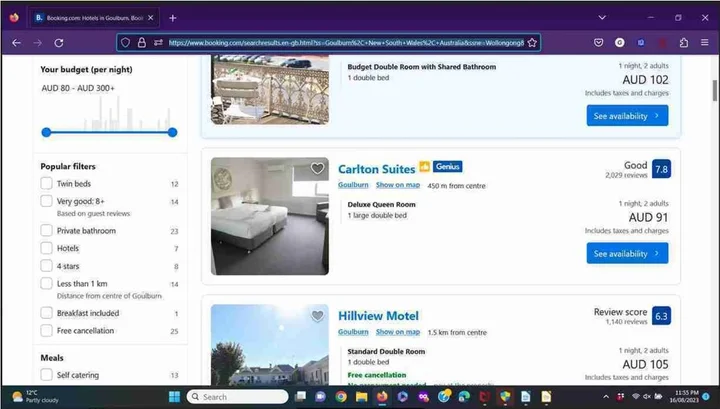Enable the Very good: 8+ filter
This screenshot has width=720, height=409.
pos(46,201)
